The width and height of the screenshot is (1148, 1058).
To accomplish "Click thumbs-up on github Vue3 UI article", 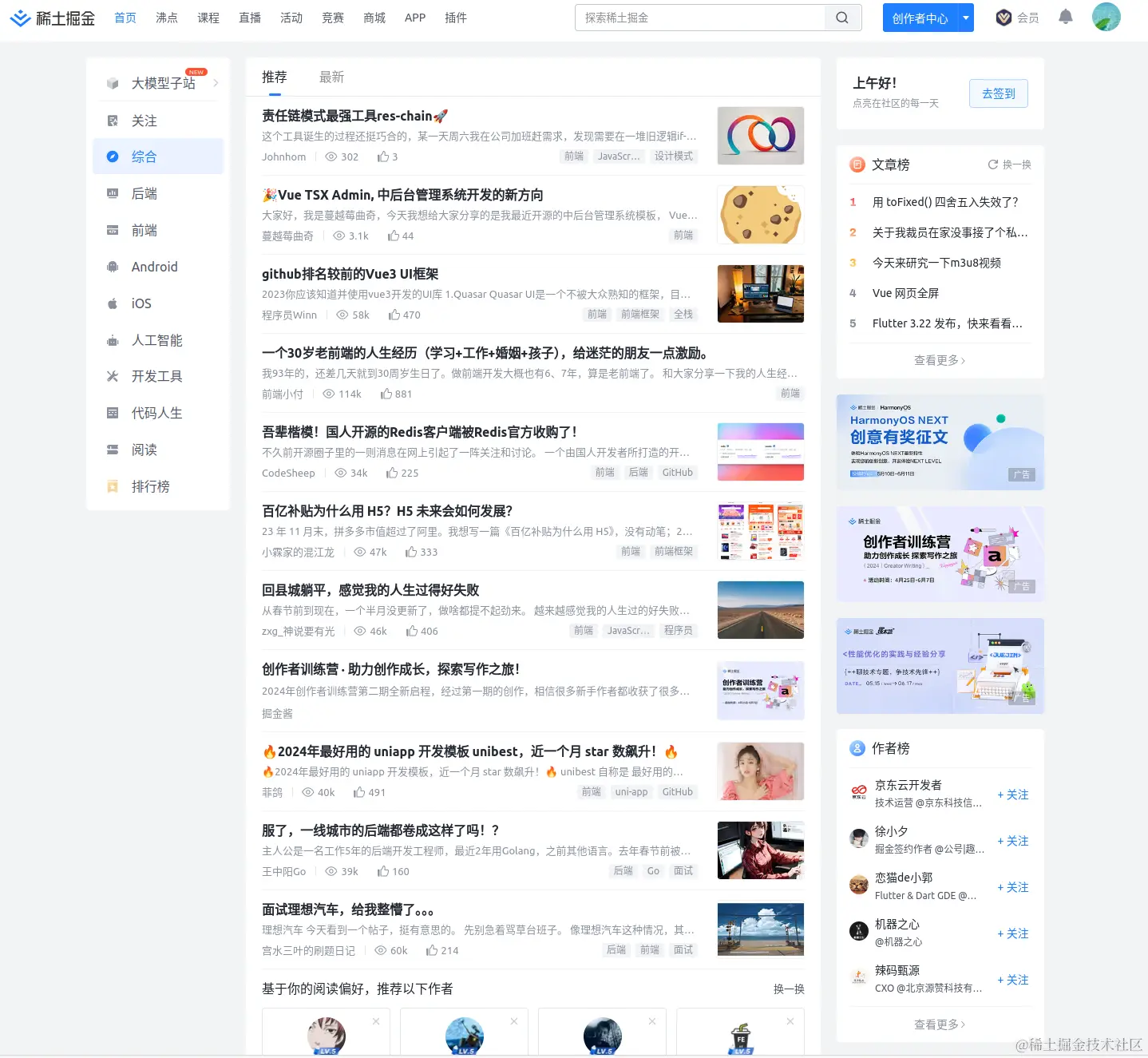I will click(x=394, y=315).
